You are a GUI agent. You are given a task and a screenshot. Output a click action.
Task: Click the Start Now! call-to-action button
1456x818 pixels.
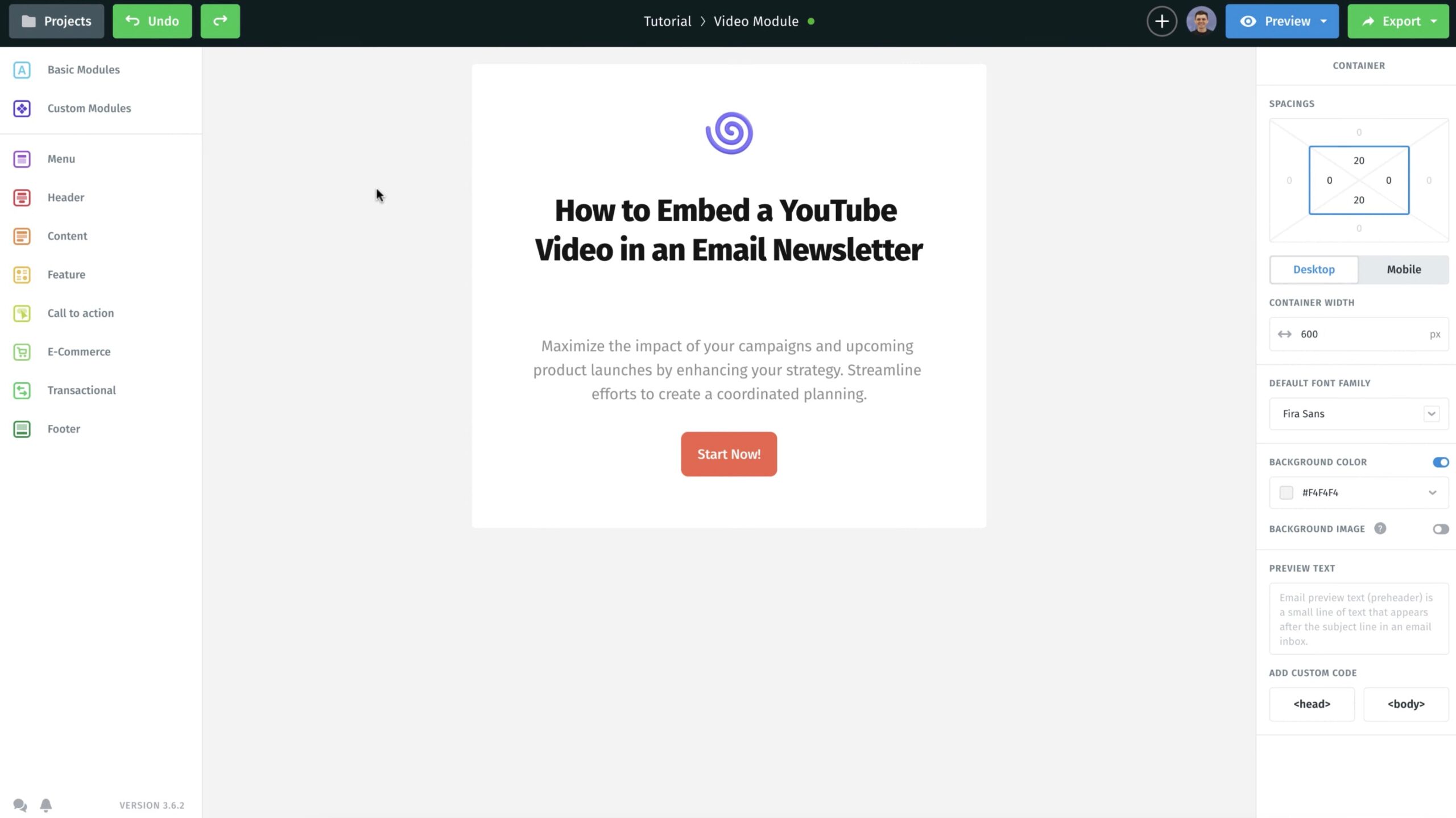[x=729, y=454]
